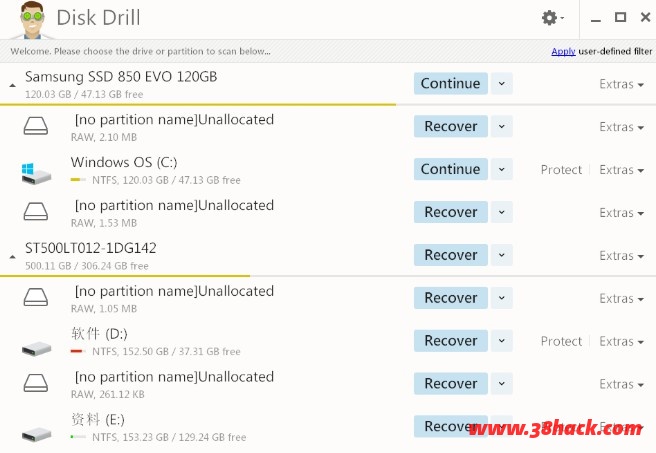Collapse the Samsung SSD 850 EVO drive
Screen dimensions: 656x453
(13, 85)
